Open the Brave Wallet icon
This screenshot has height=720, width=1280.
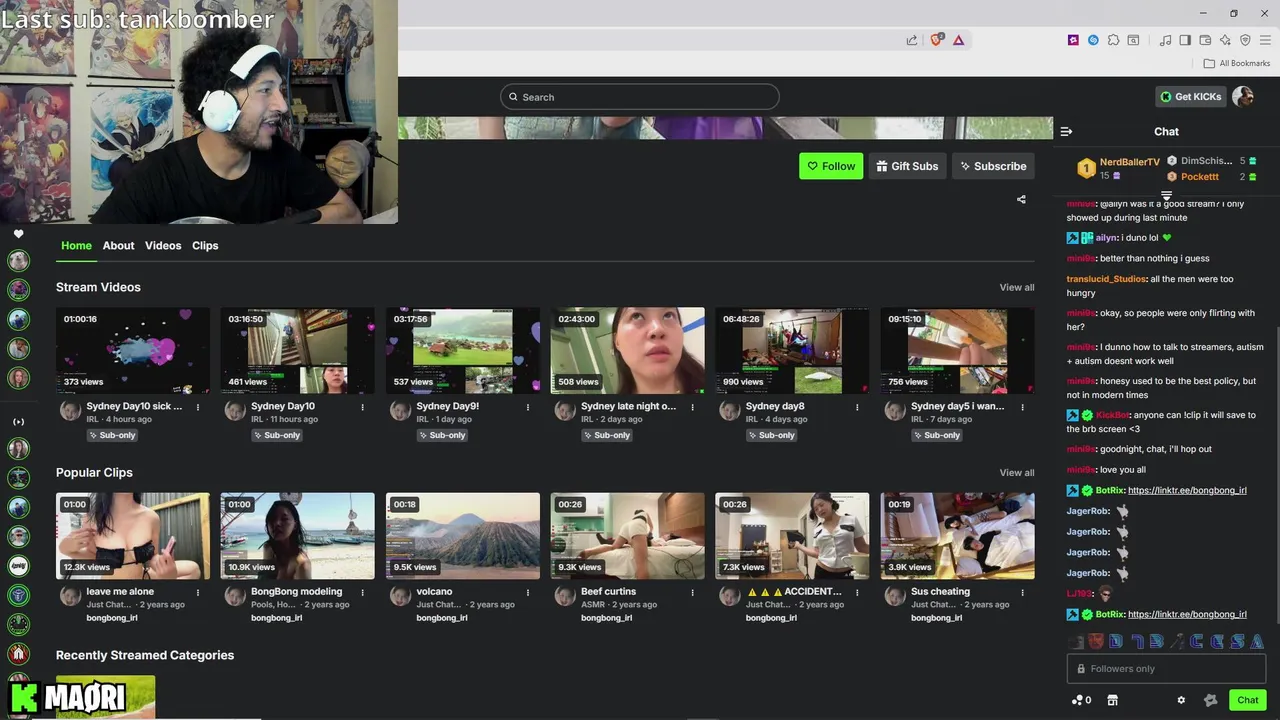[1205, 40]
